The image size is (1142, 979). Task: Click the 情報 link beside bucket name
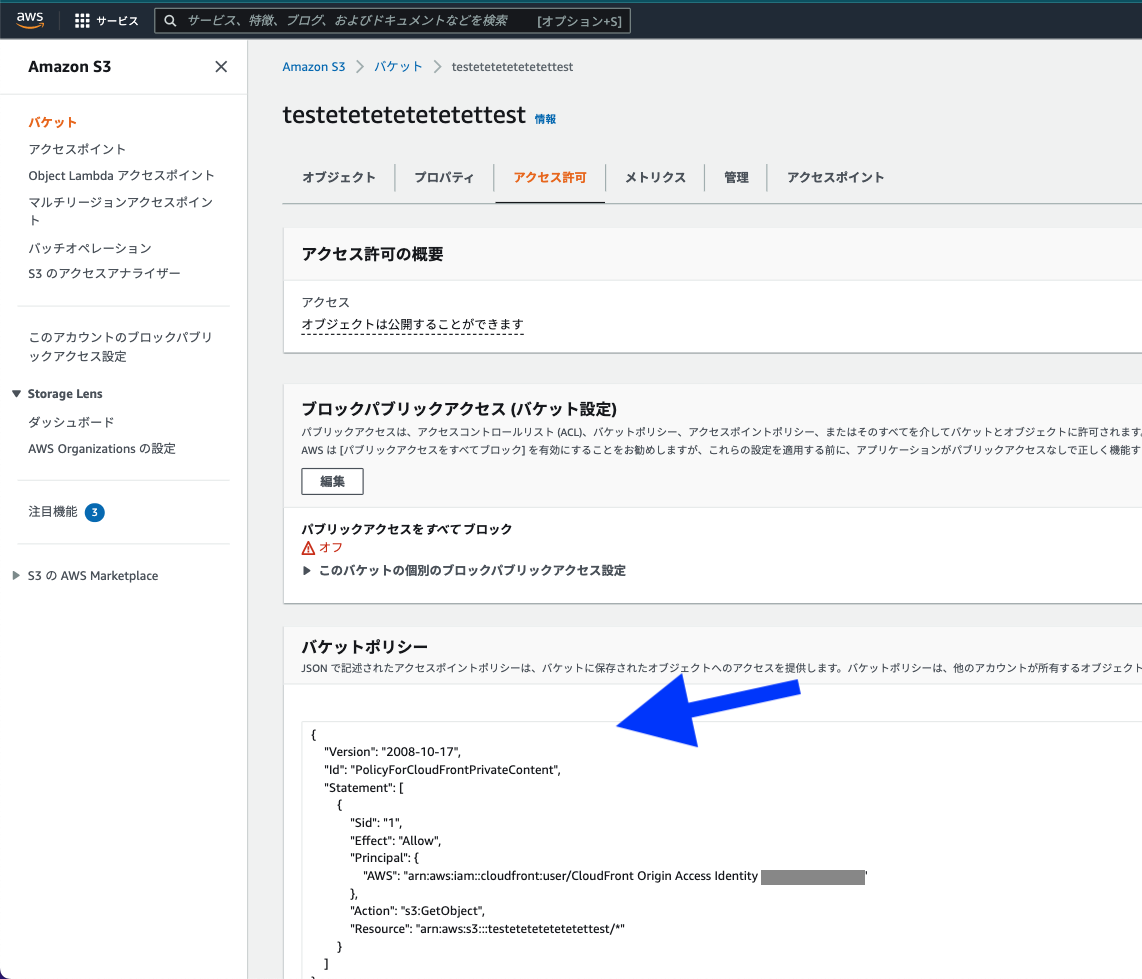(546, 119)
